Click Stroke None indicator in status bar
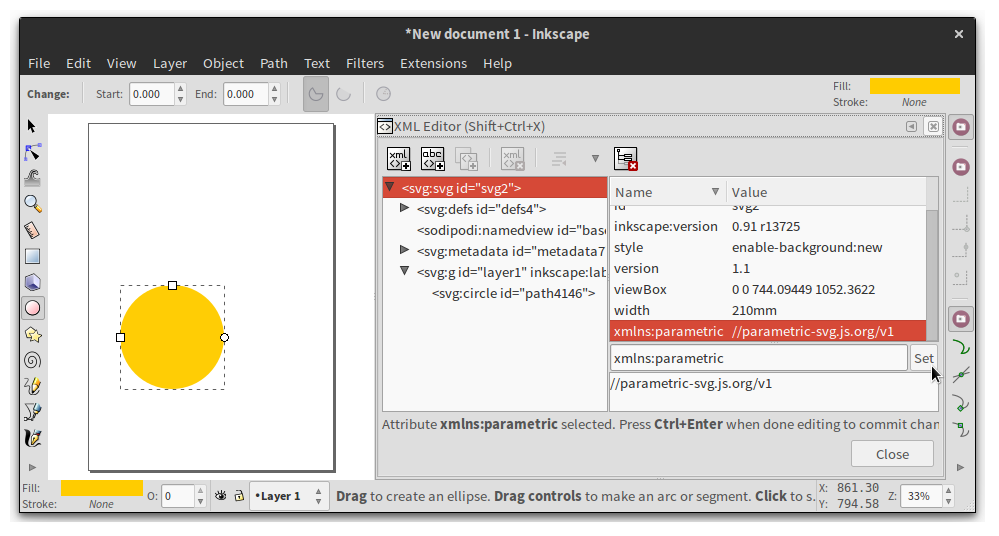Viewport: 999px width, 536px height. (x=101, y=504)
